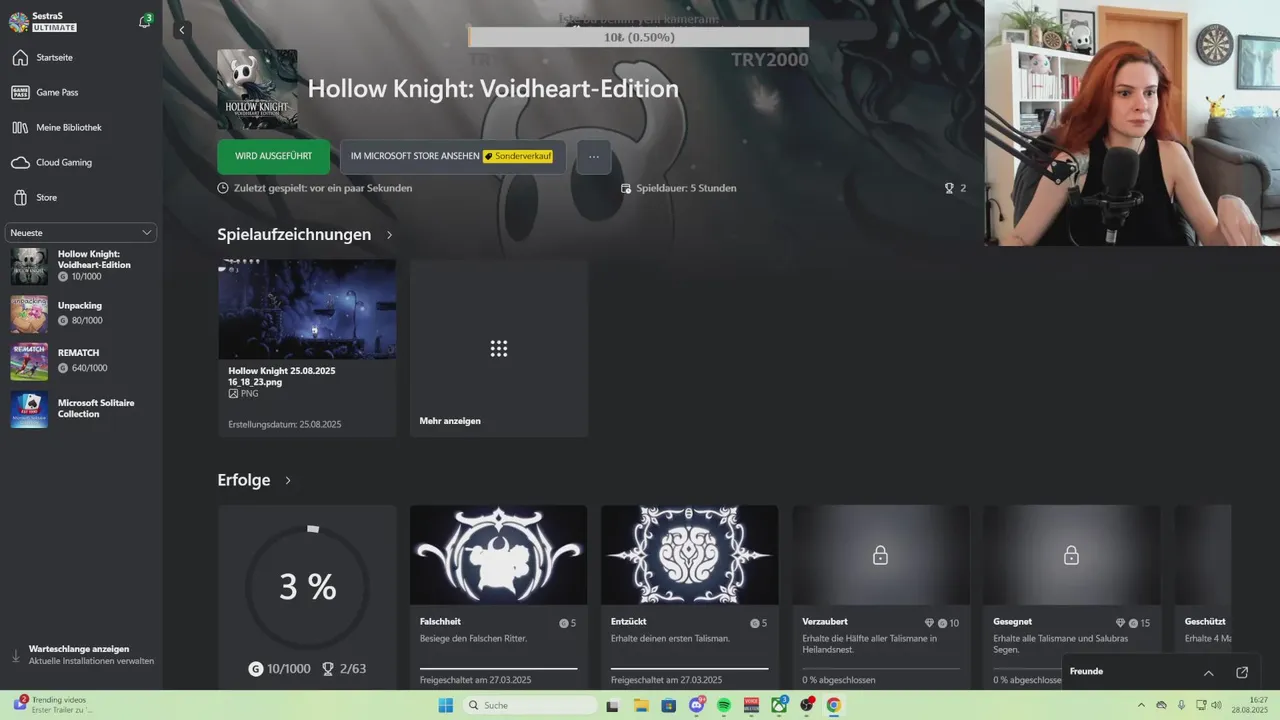Viewport: 1280px width, 720px height.
Task: Open the locked Gesegnet achievement
Action: (1071, 597)
